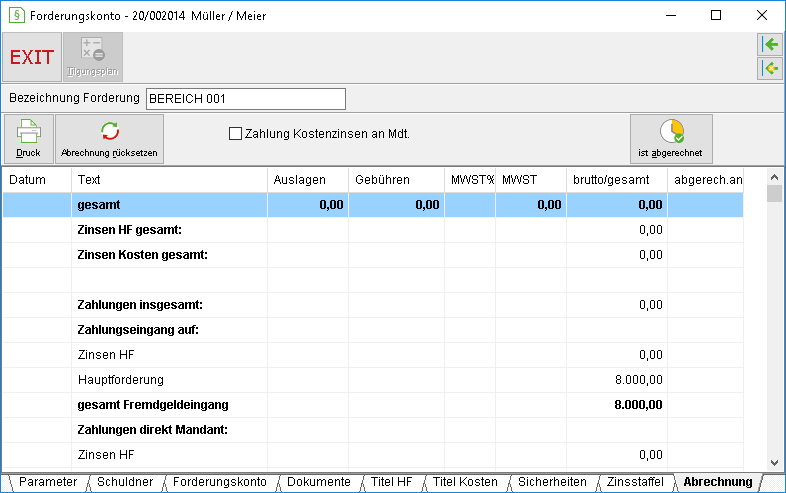This screenshot has width=786, height=493.
Task: Open the Sicherheiten tab
Action: (552, 482)
